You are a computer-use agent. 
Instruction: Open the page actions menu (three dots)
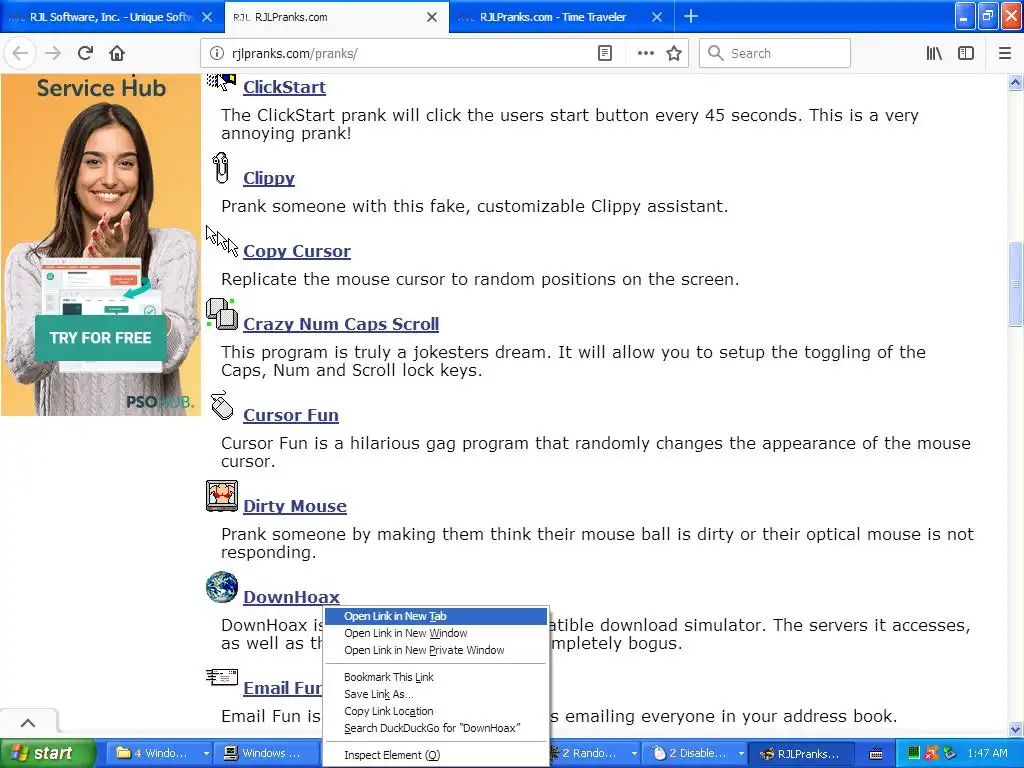point(645,54)
